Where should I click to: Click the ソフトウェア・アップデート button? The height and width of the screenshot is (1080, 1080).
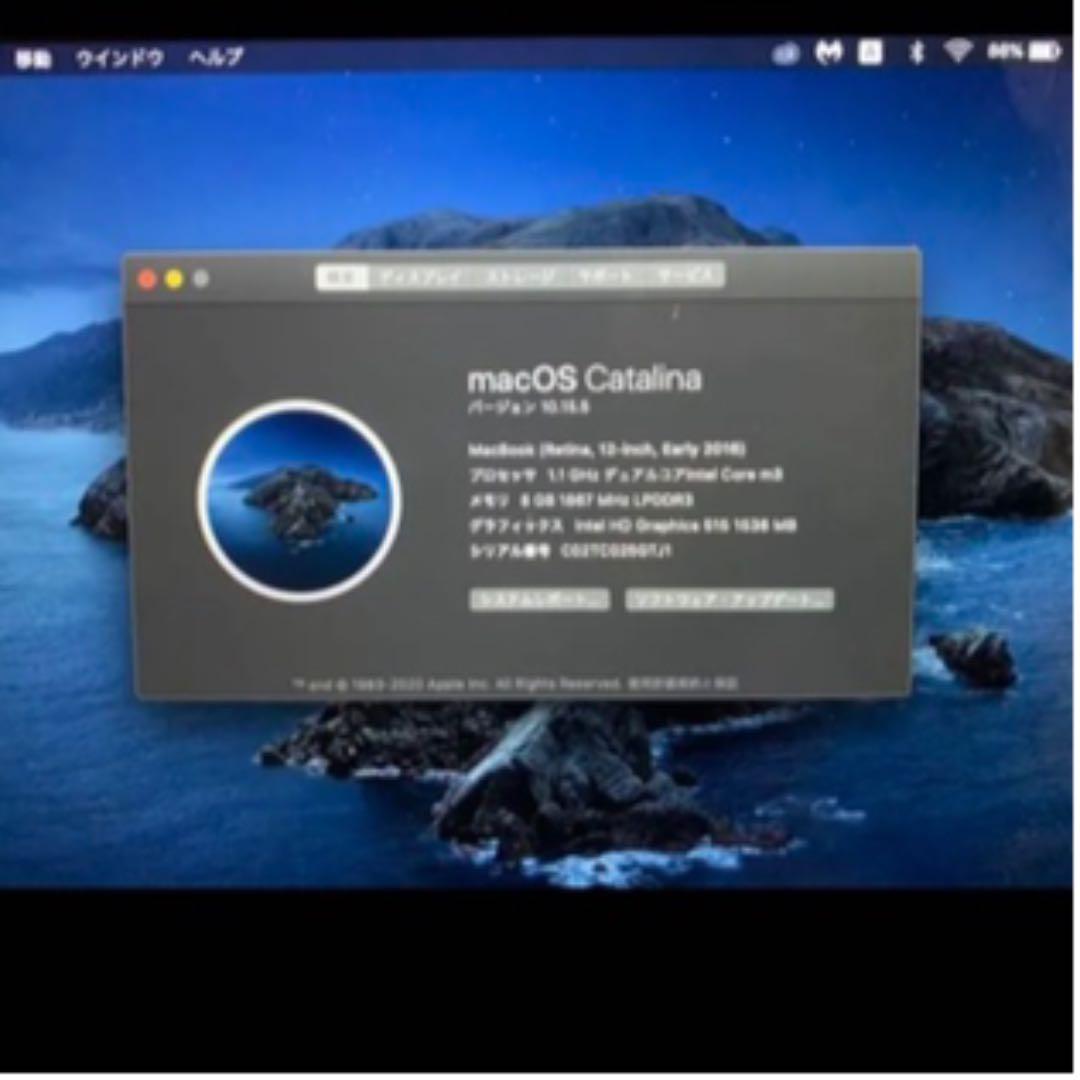(729, 599)
